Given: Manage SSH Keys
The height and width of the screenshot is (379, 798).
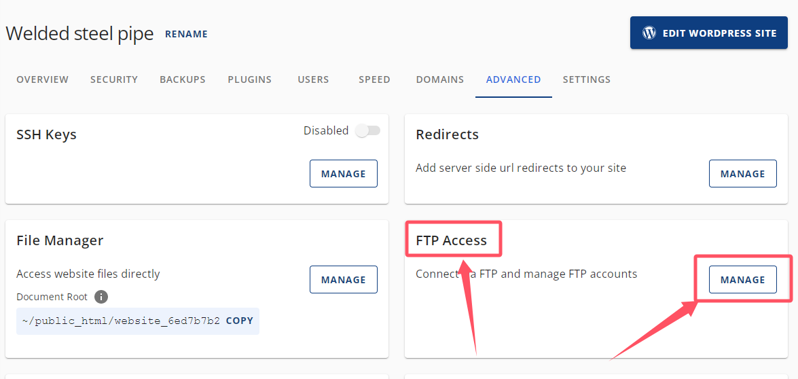Looking at the screenshot, I should (x=344, y=173).
